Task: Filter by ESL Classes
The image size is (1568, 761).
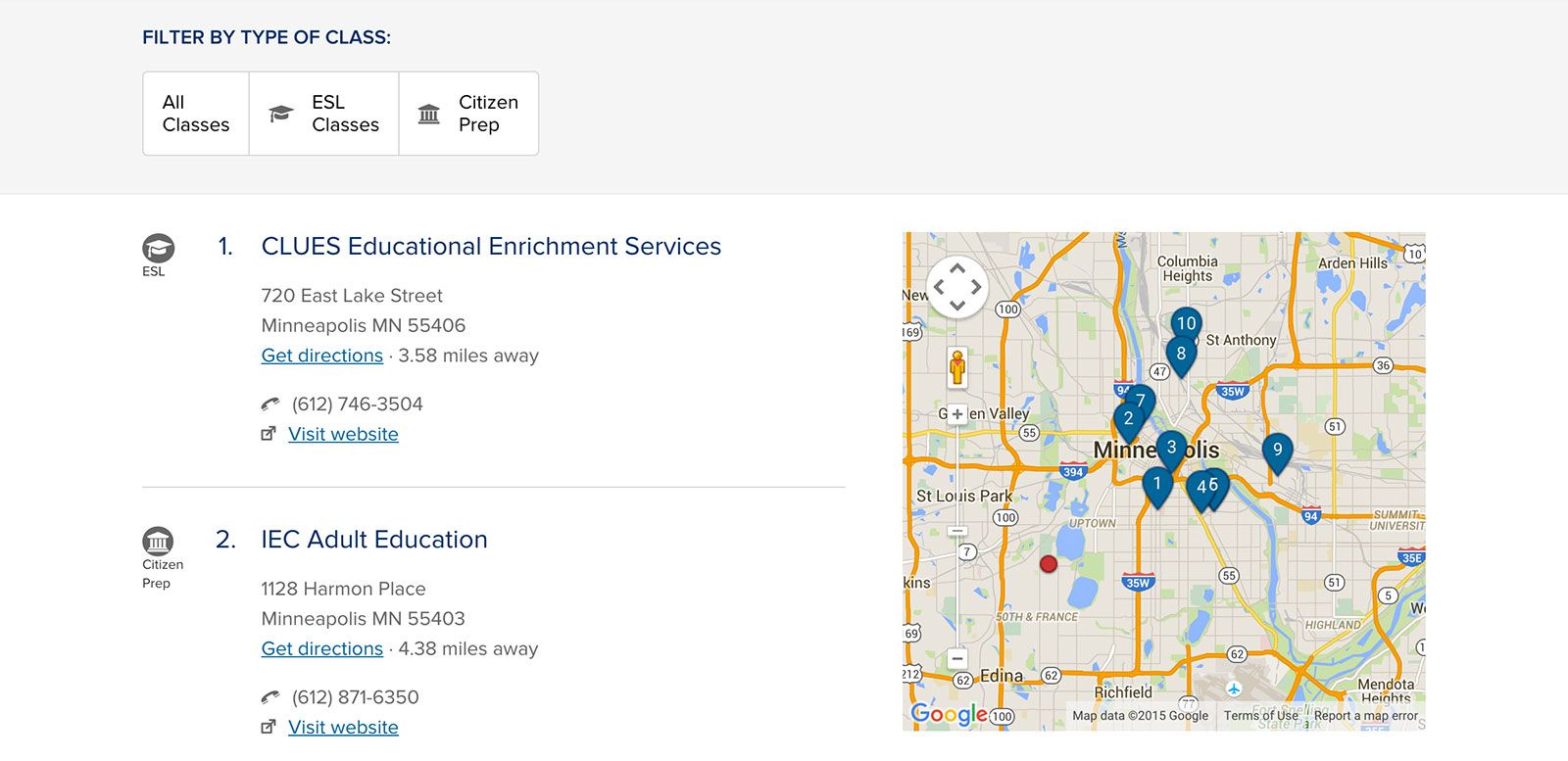Action: (324, 114)
